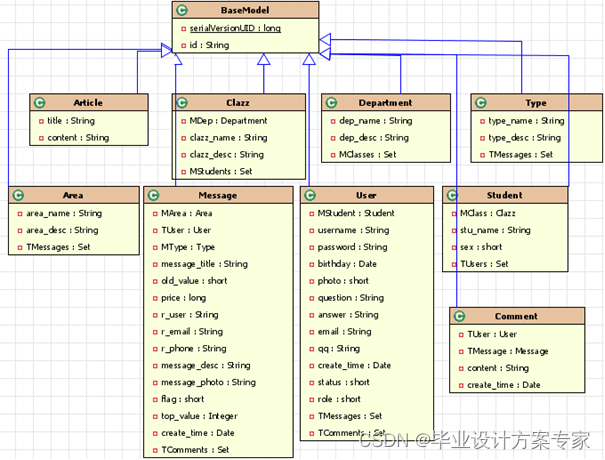Pick the stu_name : String attribute
The image size is (605, 460).
[495, 230]
